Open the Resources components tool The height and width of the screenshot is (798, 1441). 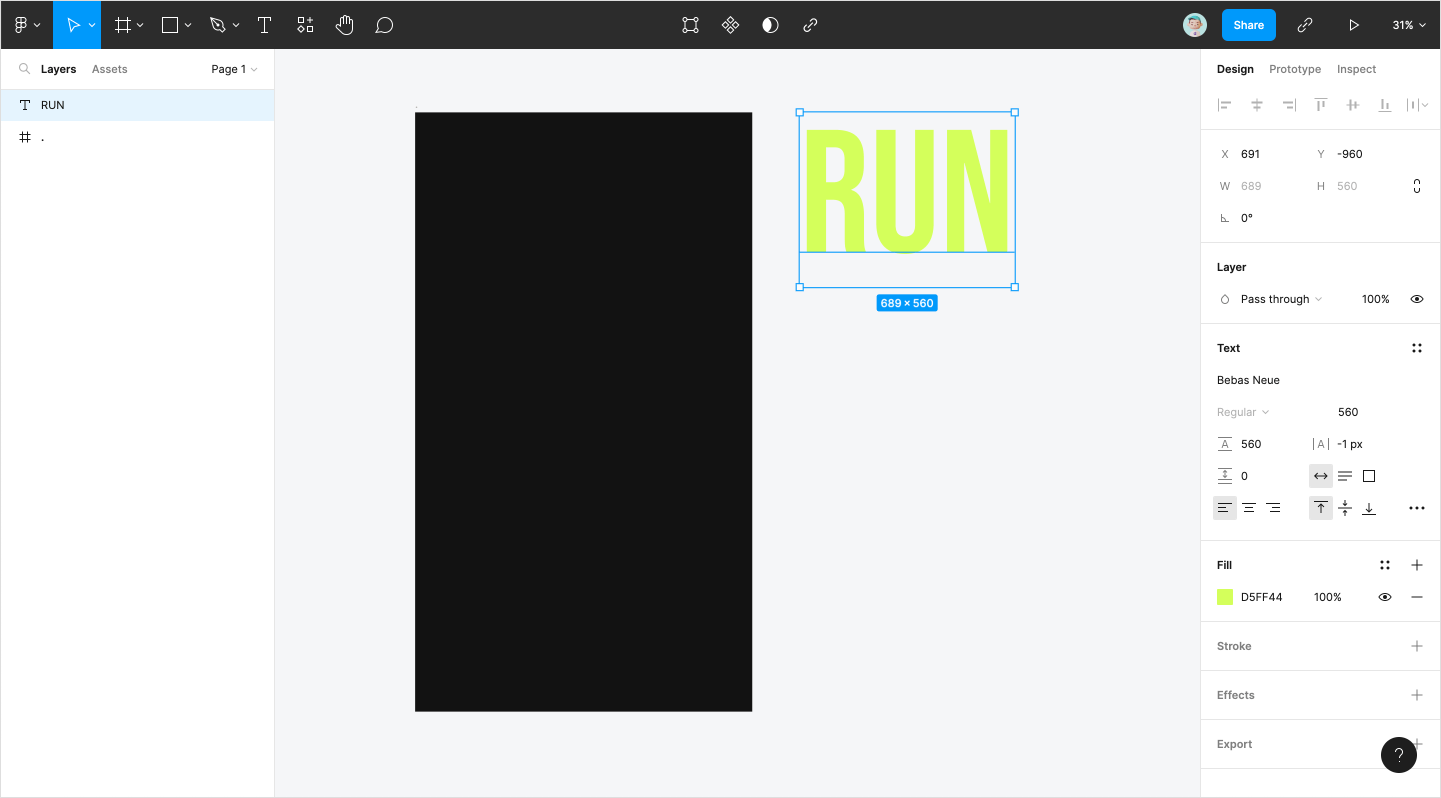pyautogui.click(x=305, y=25)
